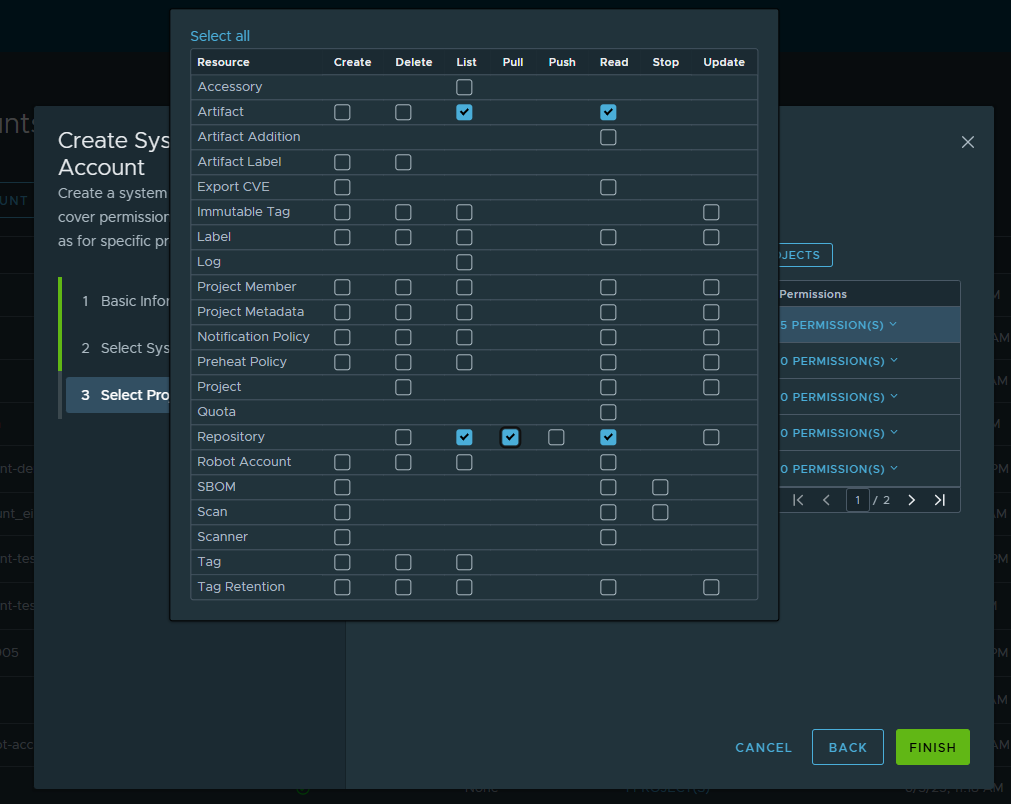Open step 2 Select System Permissions
This screenshot has width=1011, height=804.
[x=130, y=348]
